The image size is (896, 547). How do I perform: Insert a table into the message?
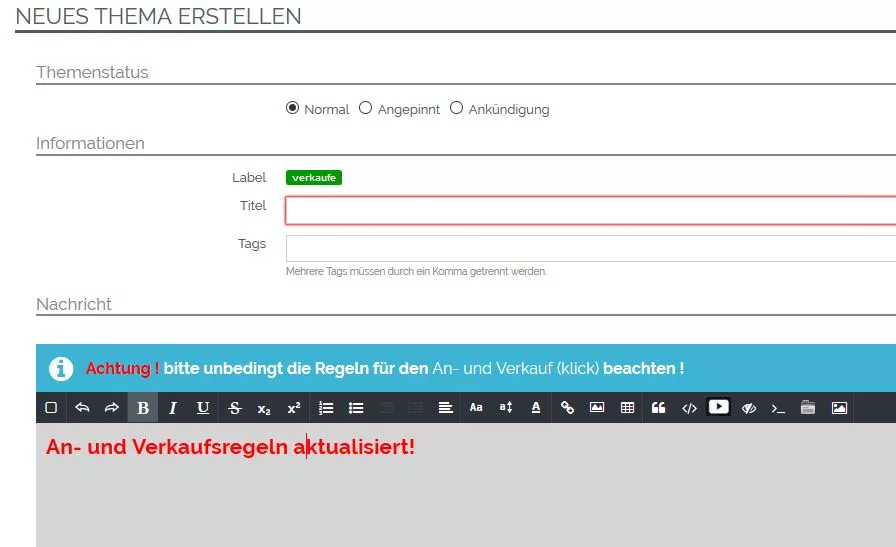(x=628, y=408)
